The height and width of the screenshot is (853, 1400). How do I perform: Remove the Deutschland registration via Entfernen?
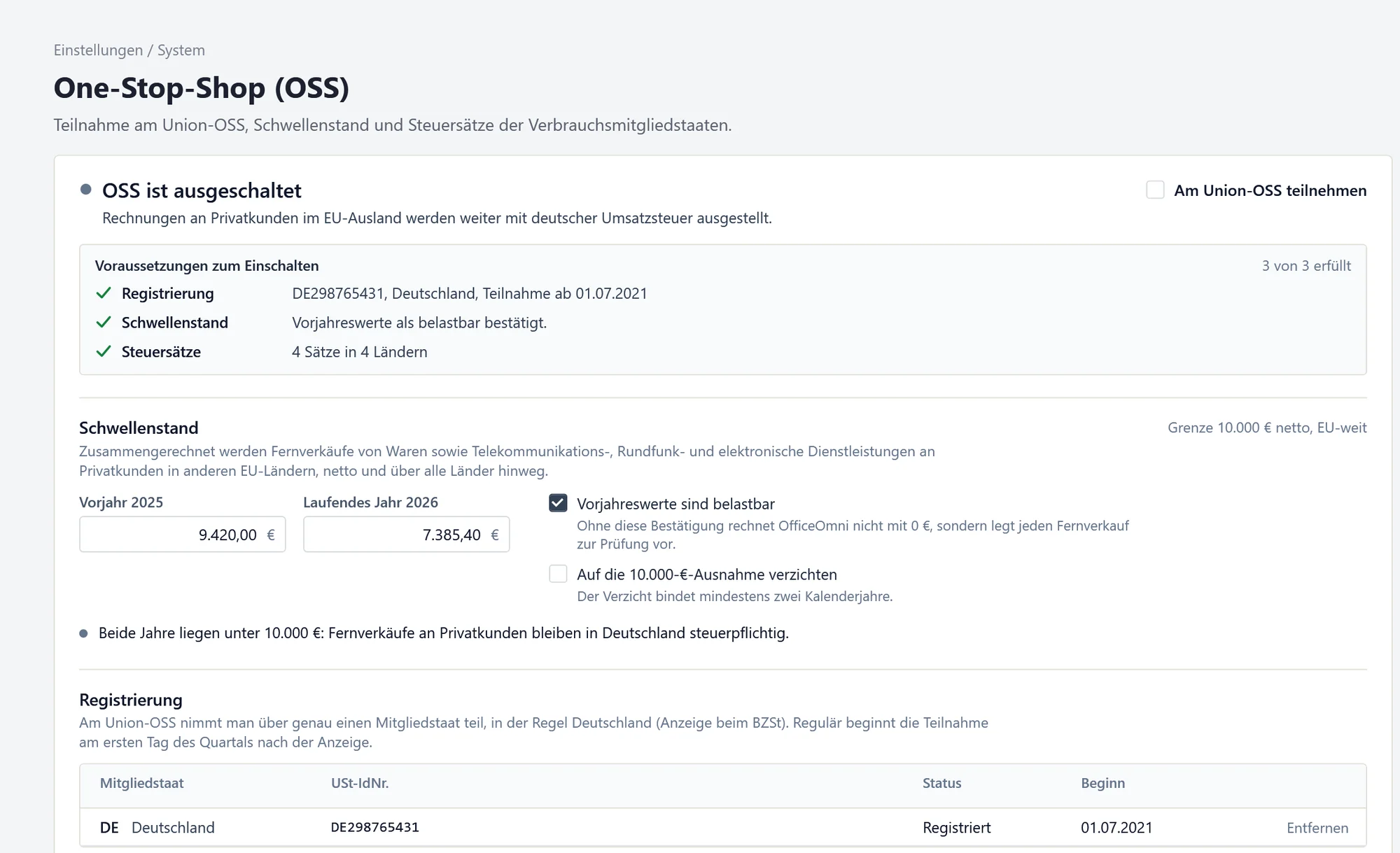point(1317,828)
